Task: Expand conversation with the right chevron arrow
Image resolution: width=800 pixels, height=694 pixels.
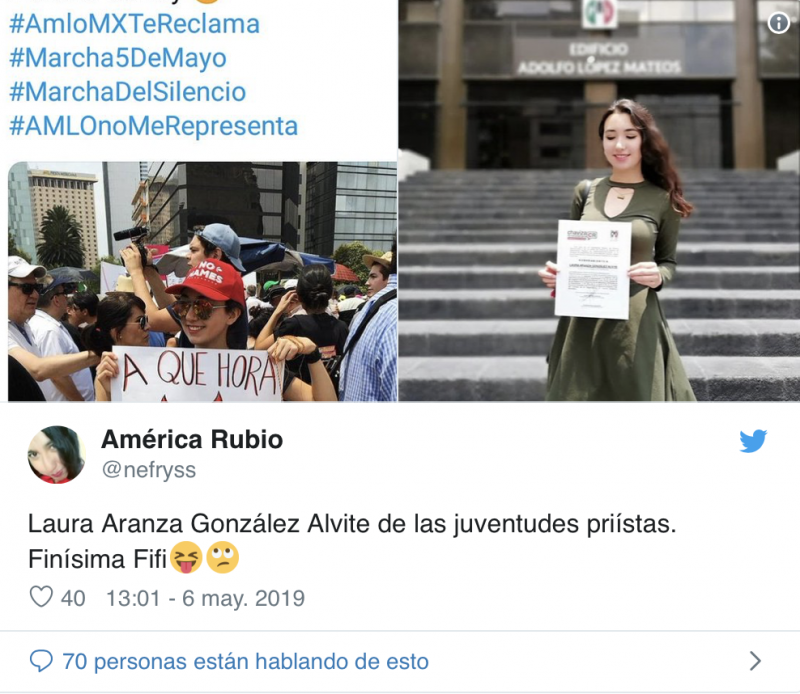Action: [x=756, y=661]
